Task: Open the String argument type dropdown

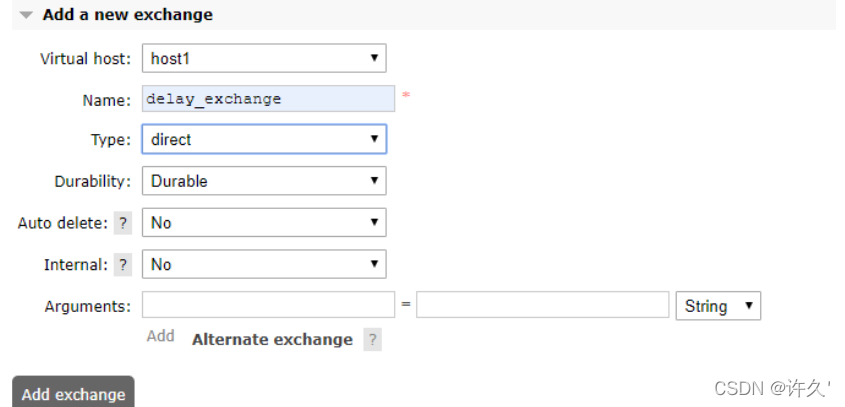Action: [x=718, y=306]
